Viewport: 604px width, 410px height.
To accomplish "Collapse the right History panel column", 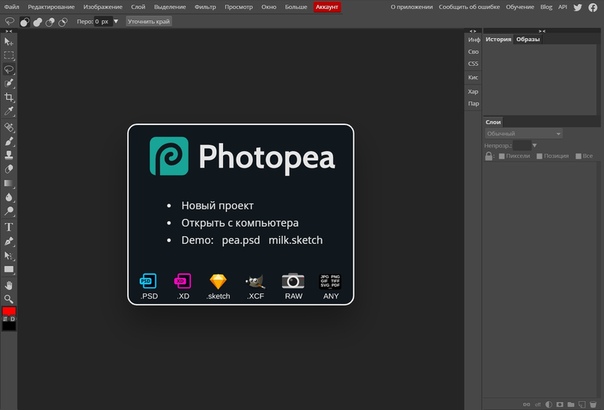I will click(x=542, y=31).
